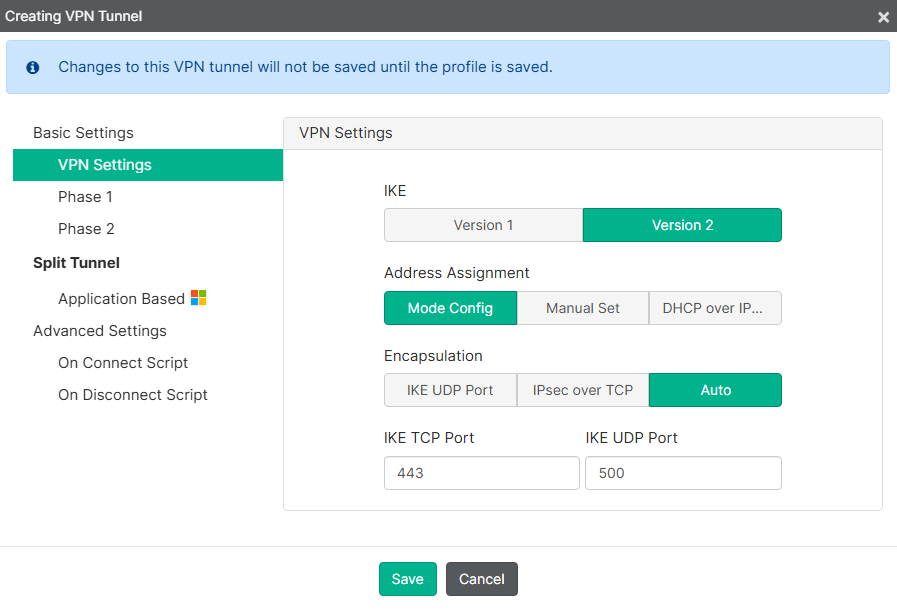Open Application Based split tunnel settings
The image size is (897, 610).
(123, 298)
